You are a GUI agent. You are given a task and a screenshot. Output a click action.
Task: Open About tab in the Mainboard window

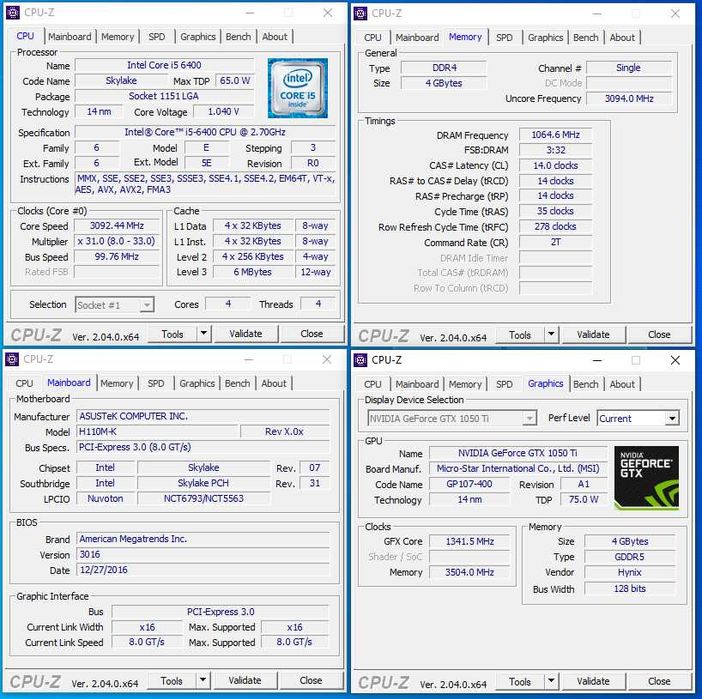pos(274,384)
